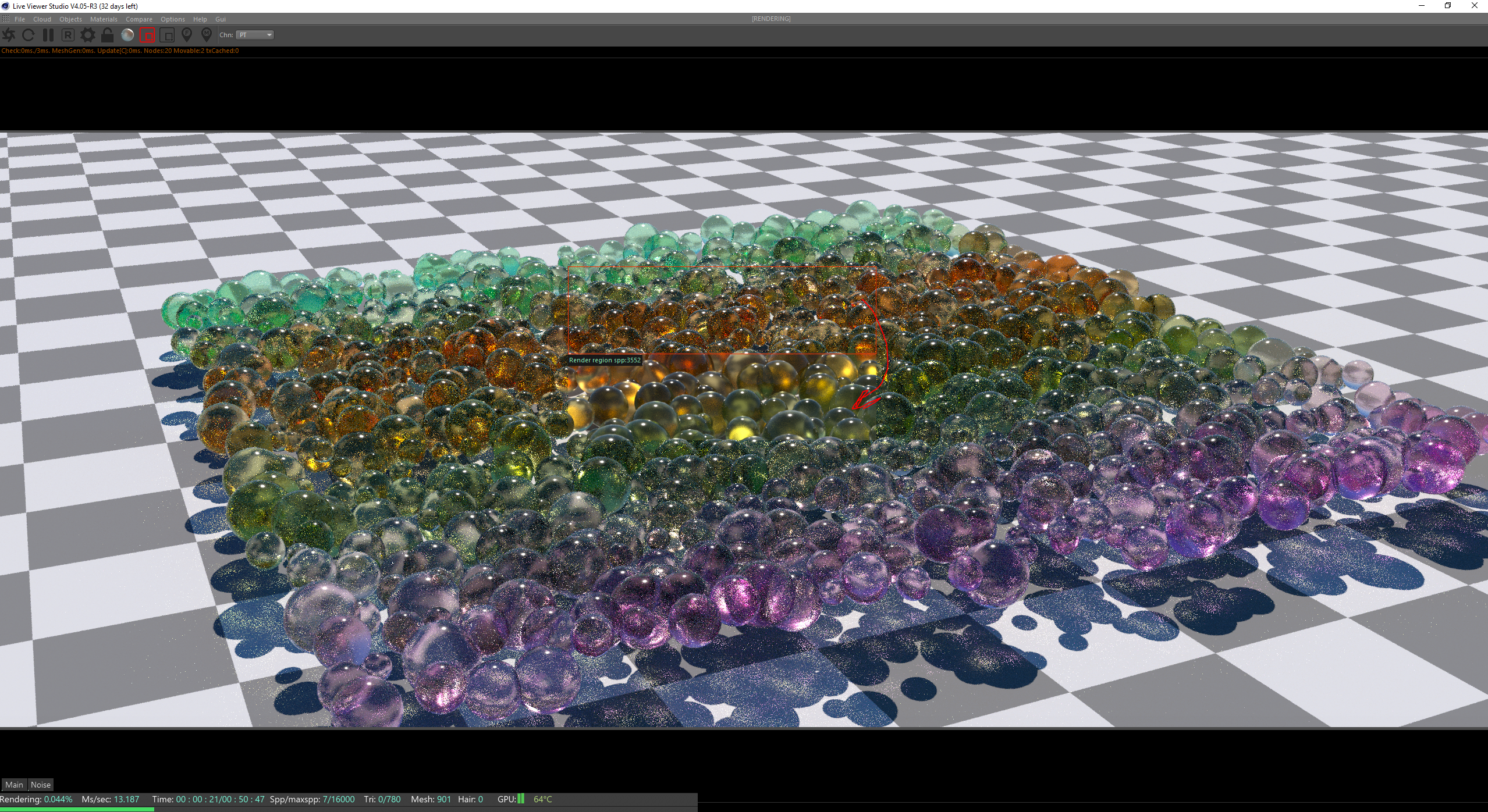Image resolution: width=1488 pixels, height=812 pixels.
Task: Switch to the Noise tab
Action: 41,785
